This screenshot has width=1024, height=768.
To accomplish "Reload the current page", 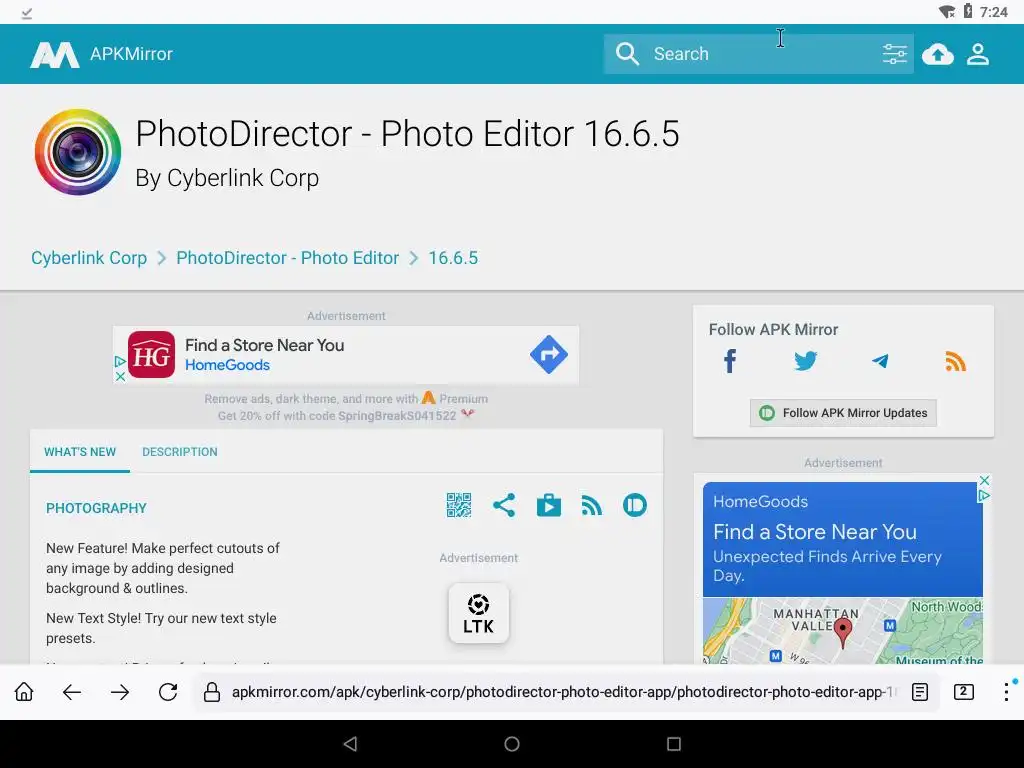I will (x=168, y=692).
